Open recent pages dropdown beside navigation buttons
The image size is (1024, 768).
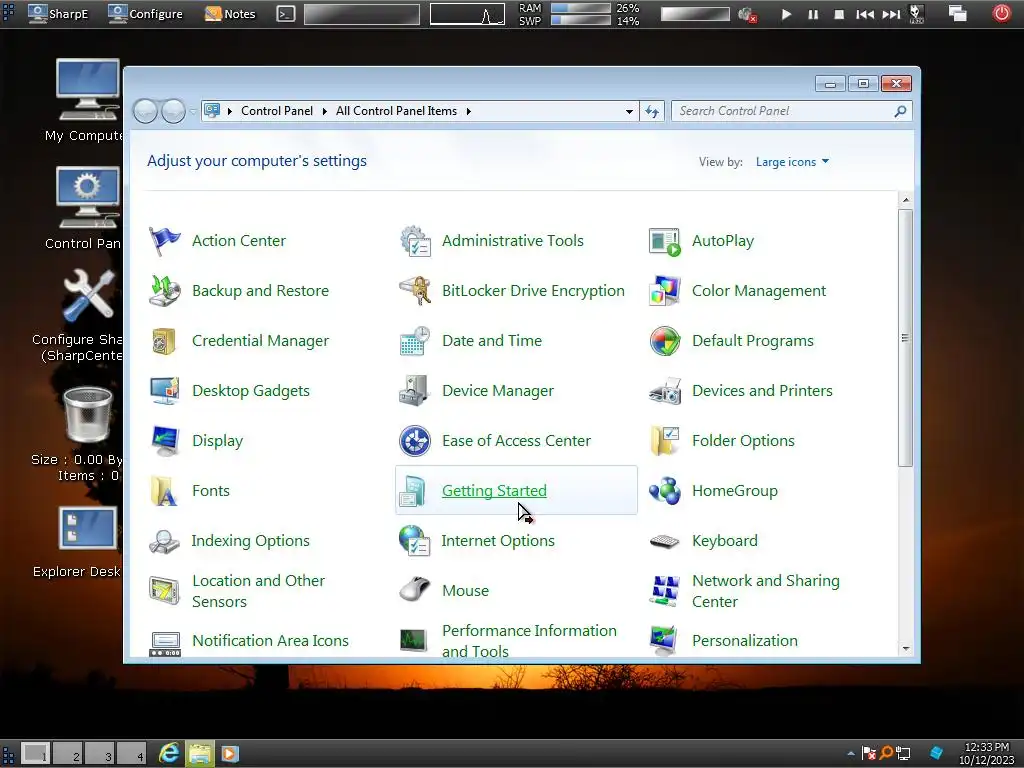point(193,112)
